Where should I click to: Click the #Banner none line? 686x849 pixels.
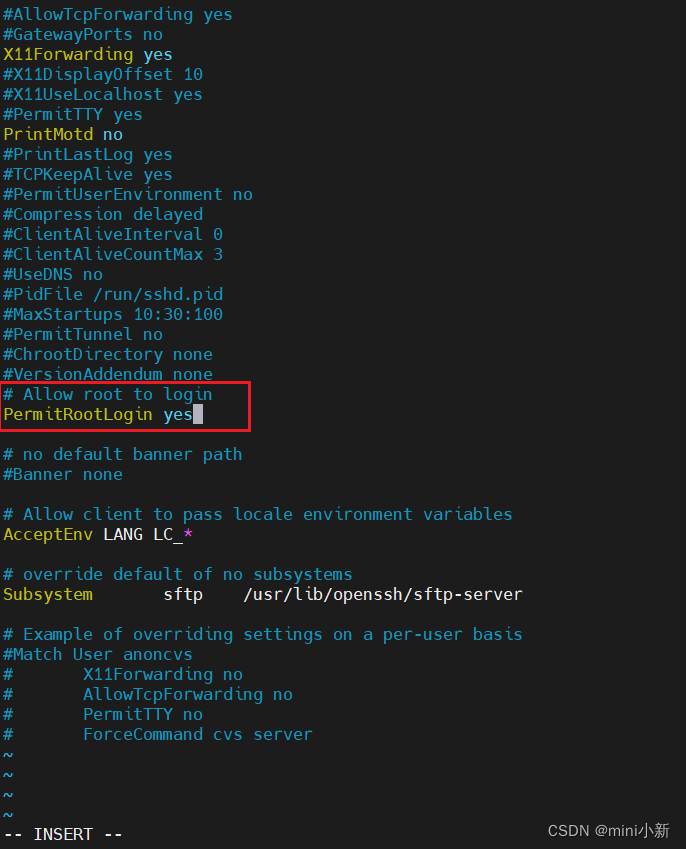click(x=63, y=475)
